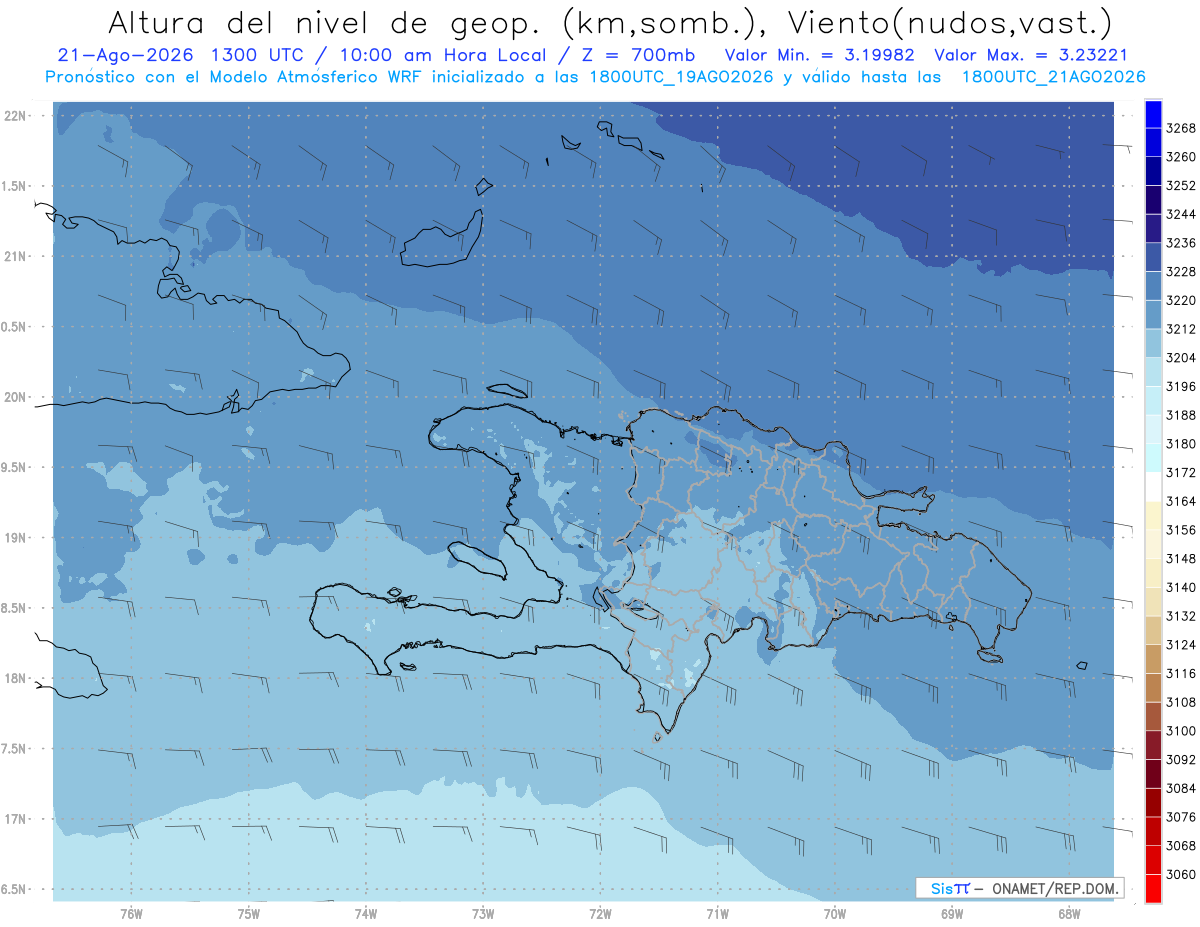Viewport: 1200px width, 927px height.
Task: Click legend value '3268'
Action: 1180,128
